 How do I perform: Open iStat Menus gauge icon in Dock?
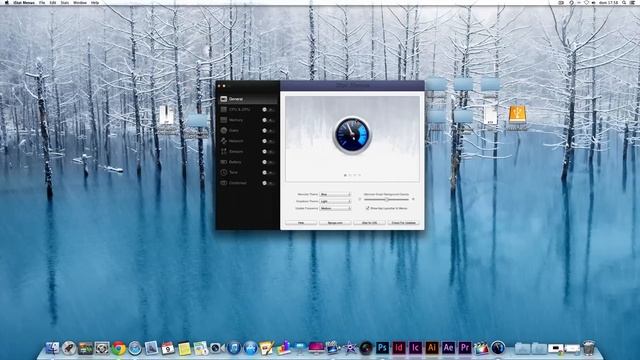pyautogui.click(x=498, y=348)
